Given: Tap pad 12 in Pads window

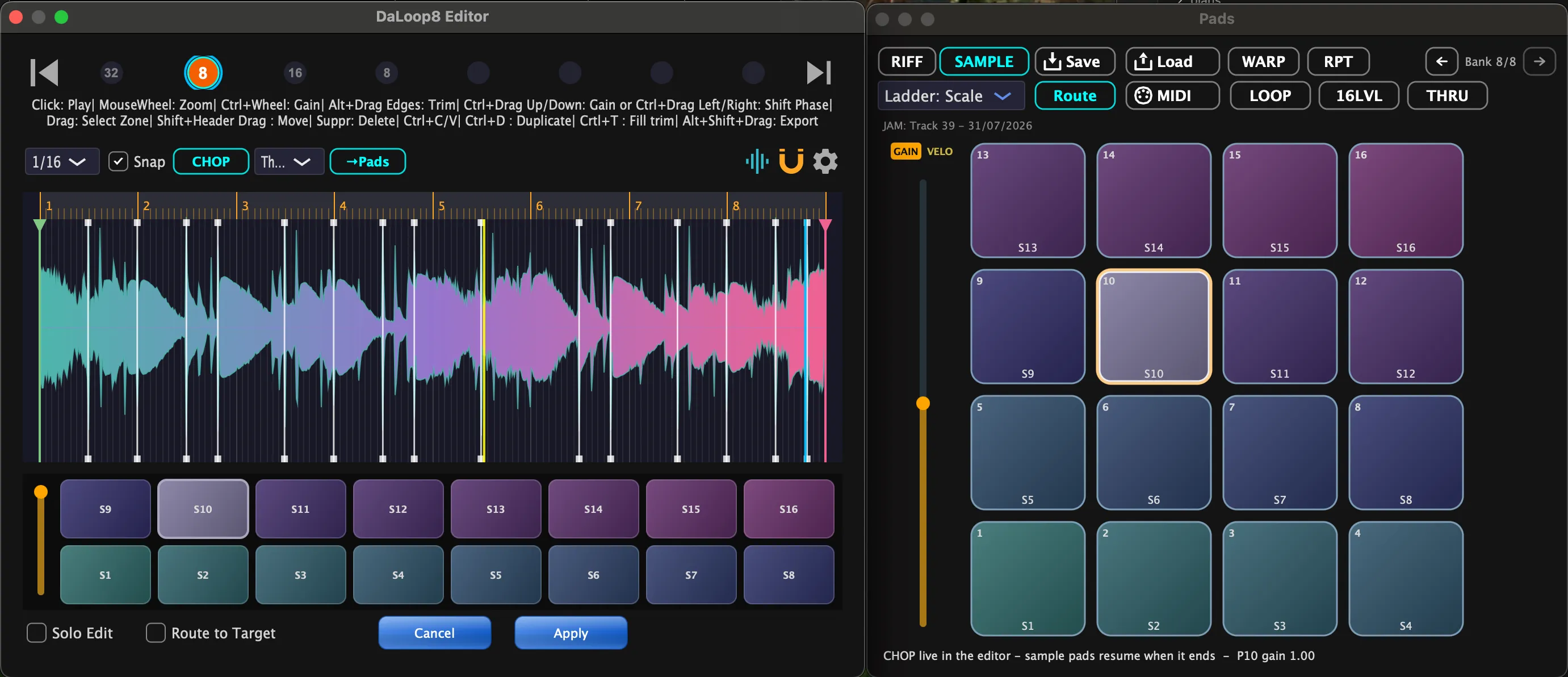Looking at the screenshot, I should tap(1406, 327).
